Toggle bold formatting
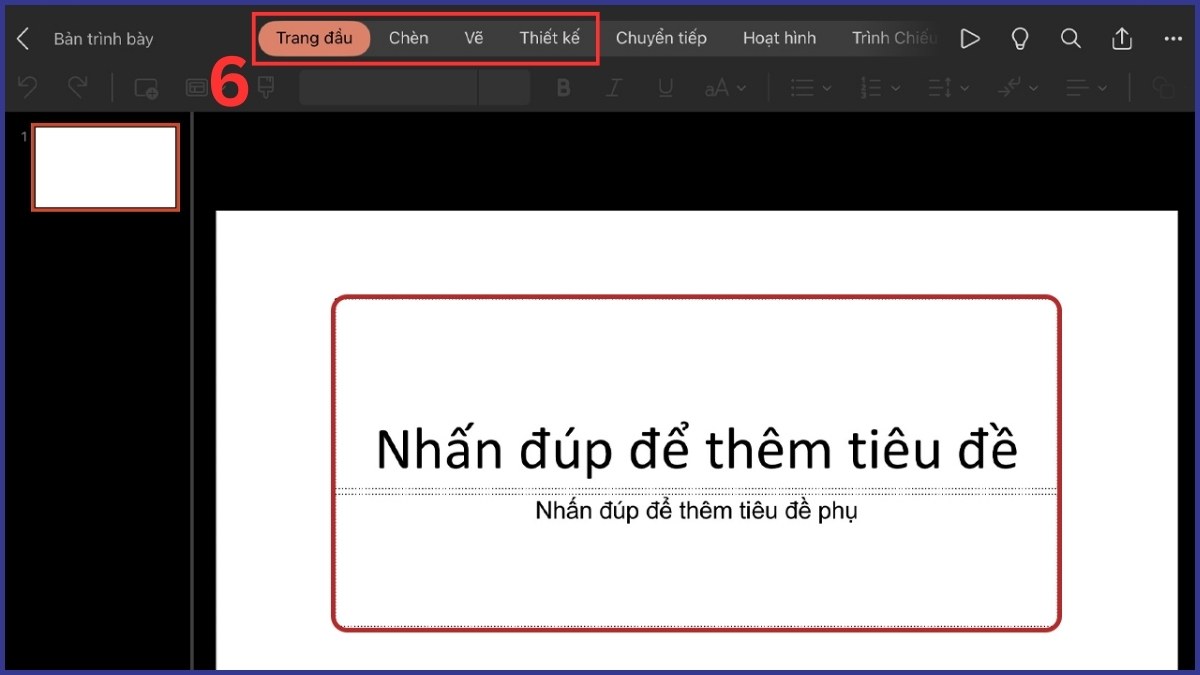 coord(563,87)
